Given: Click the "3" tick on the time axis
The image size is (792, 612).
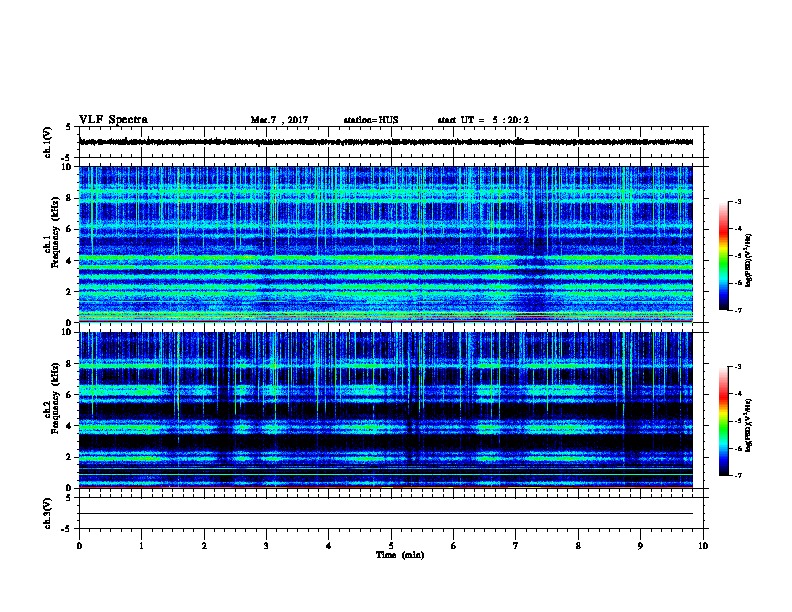Looking at the screenshot, I should (x=266, y=546).
